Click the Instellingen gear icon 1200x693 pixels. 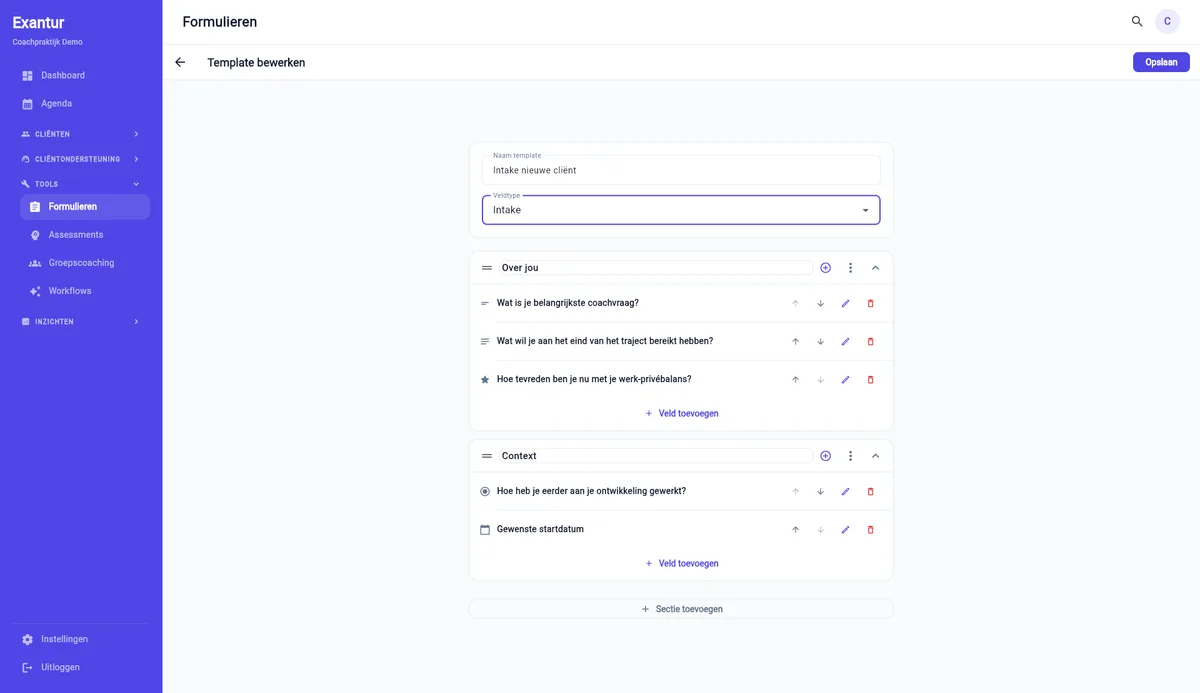[27, 639]
